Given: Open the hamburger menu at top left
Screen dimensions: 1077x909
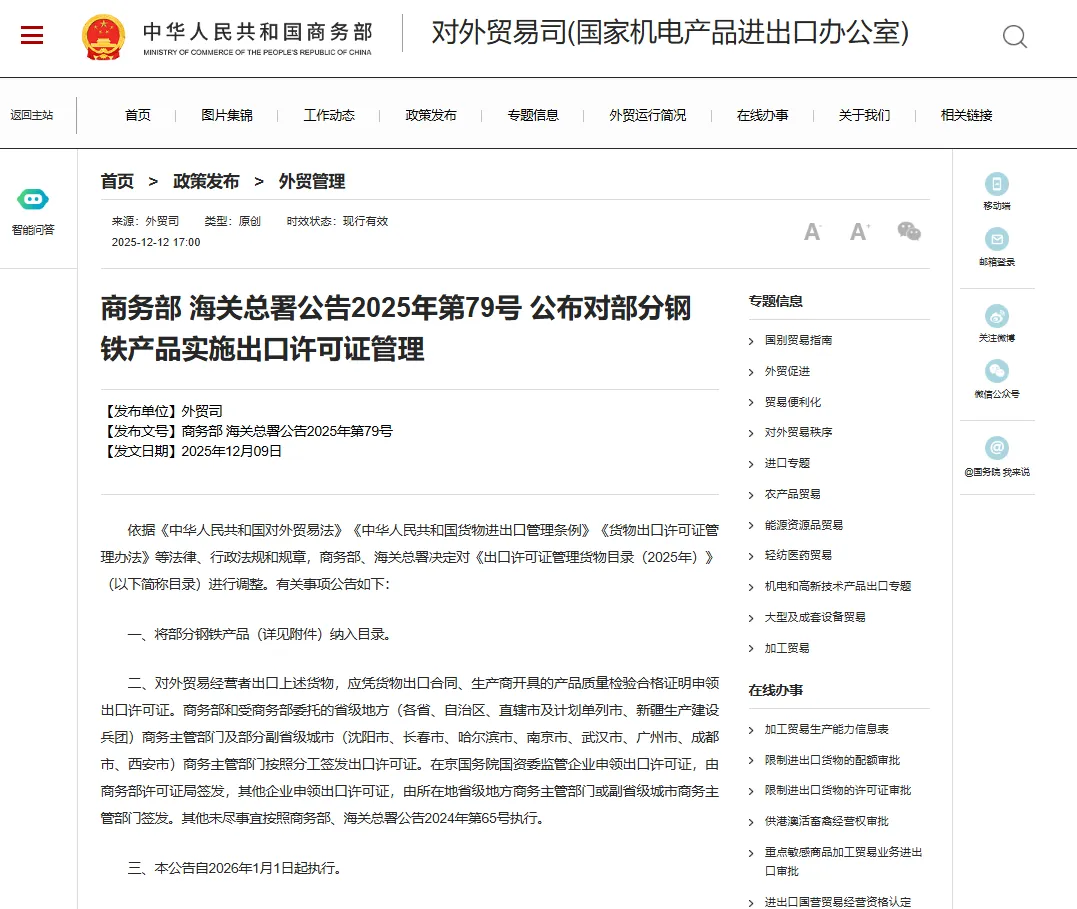Looking at the screenshot, I should point(31,33).
